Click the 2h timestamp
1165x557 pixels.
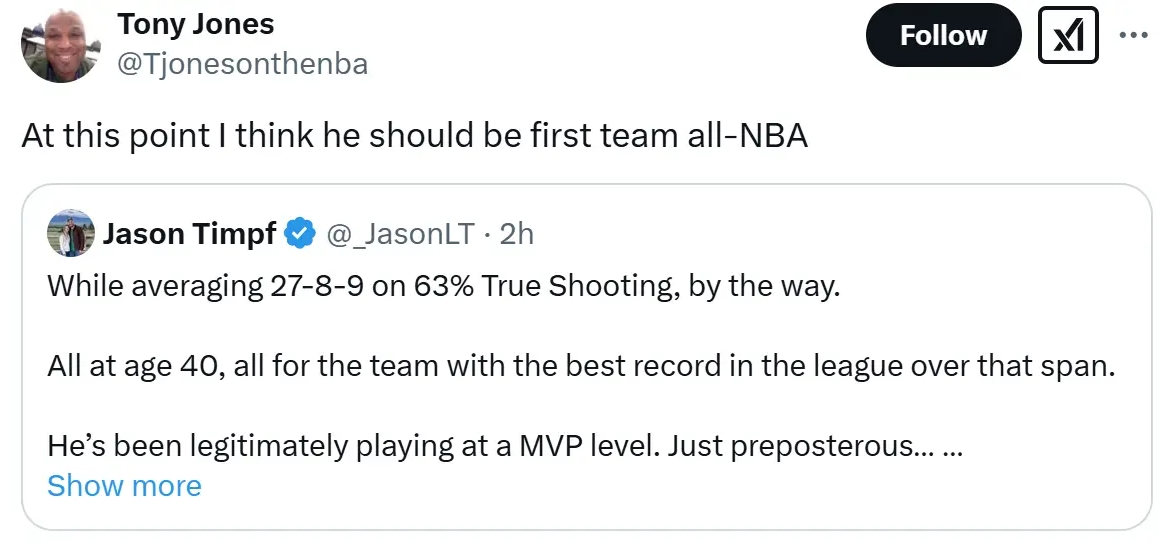pos(516,234)
